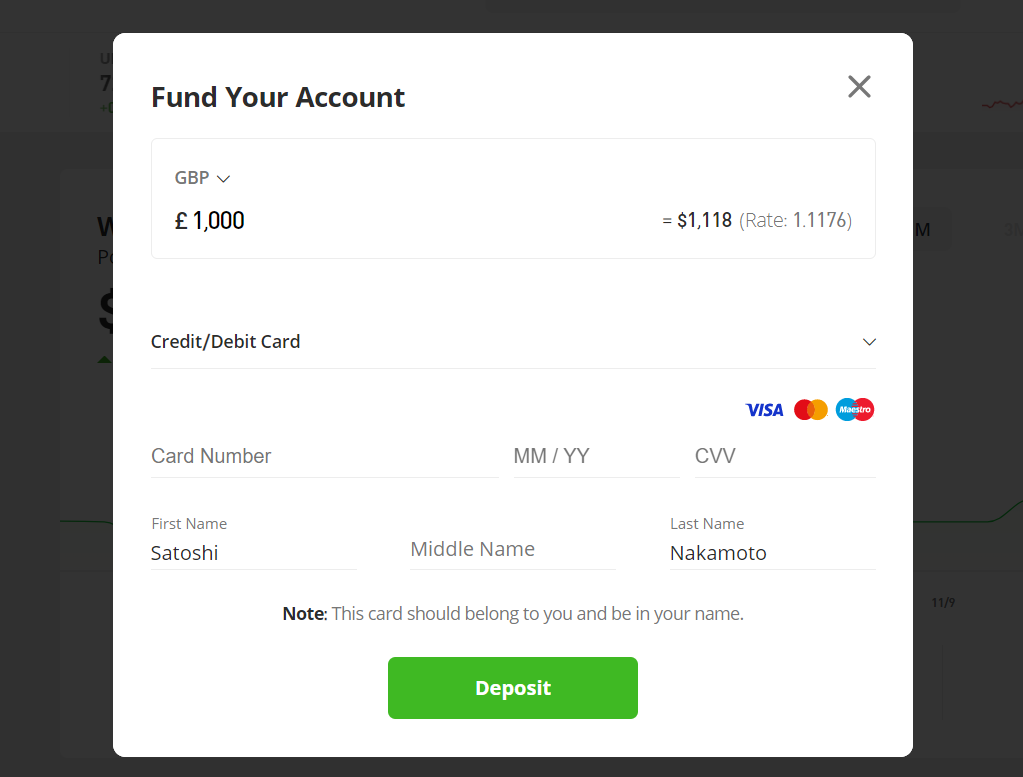Click the Visa card logo
This screenshot has width=1023, height=777.
click(764, 410)
